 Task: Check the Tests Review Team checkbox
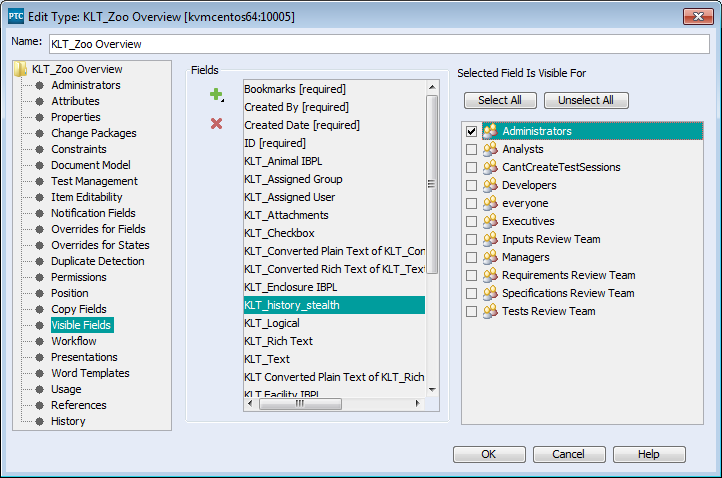[x=471, y=311]
